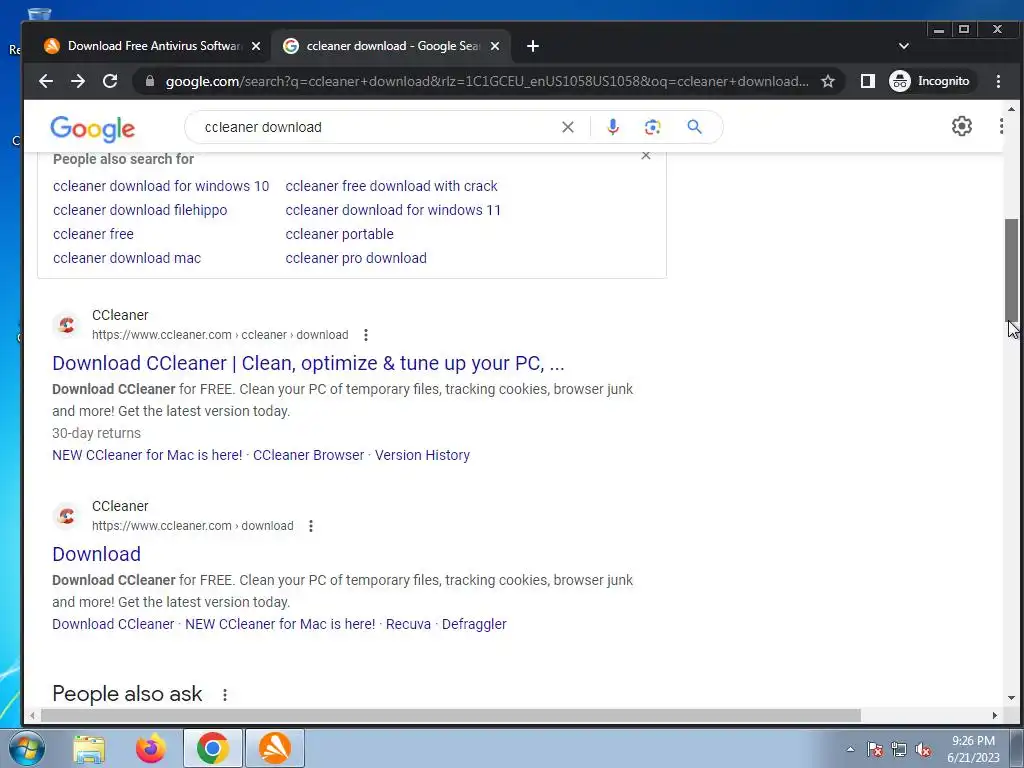The width and height of the screenshot is (1024, 768).
Task: Select the ccleaner download Google Search tab
Action: 392,46
